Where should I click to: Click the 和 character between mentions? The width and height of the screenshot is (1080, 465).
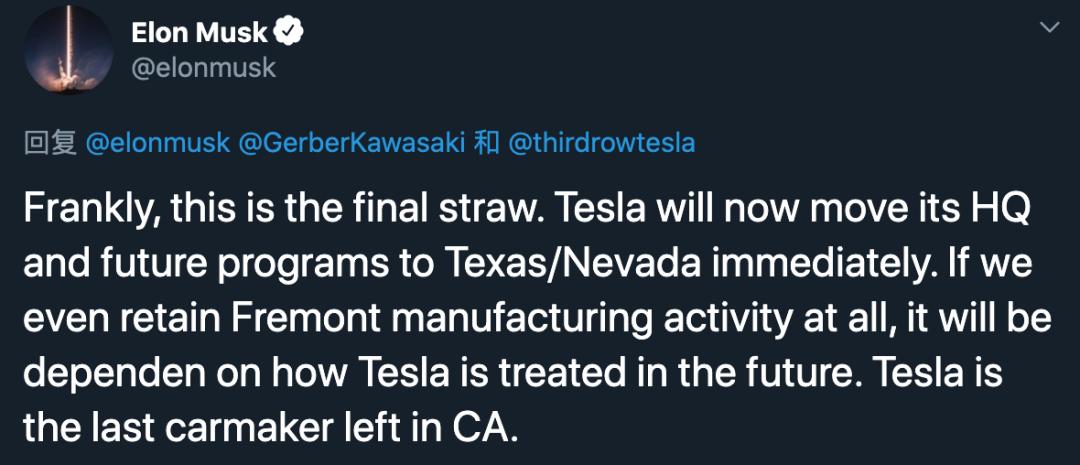click(488, 143)
